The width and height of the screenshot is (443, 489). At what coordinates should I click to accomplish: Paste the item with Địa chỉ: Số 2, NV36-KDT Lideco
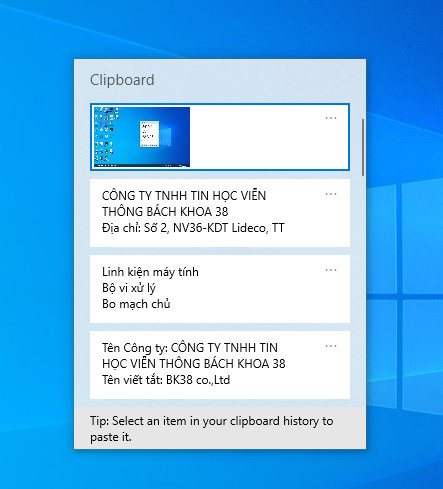pyautogui.click(x=220, y=213)
